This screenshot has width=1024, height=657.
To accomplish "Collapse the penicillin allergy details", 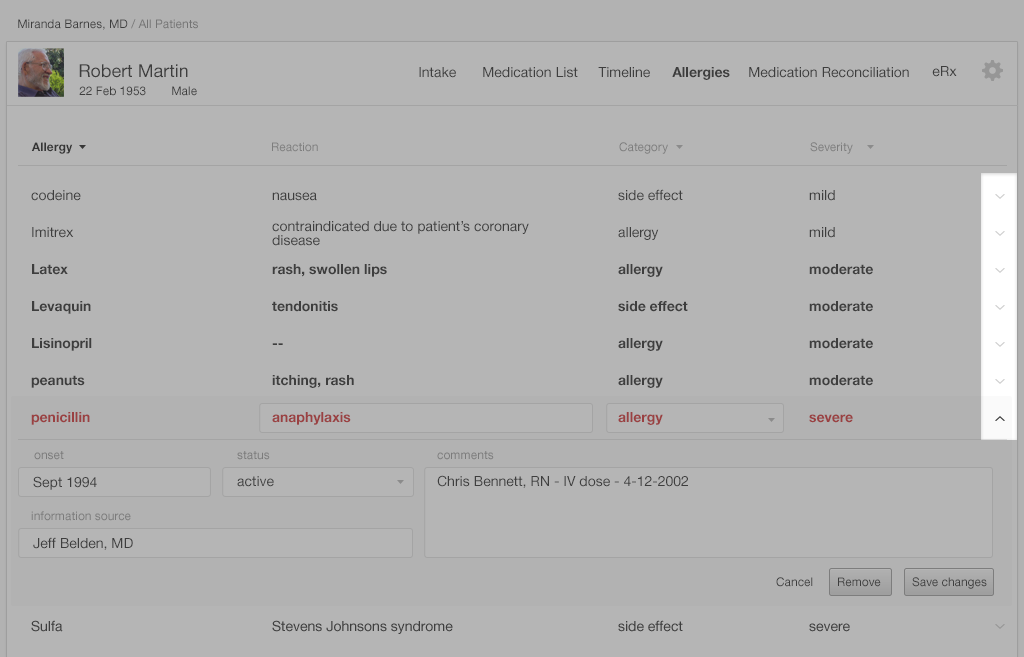I will click(999, 419).
